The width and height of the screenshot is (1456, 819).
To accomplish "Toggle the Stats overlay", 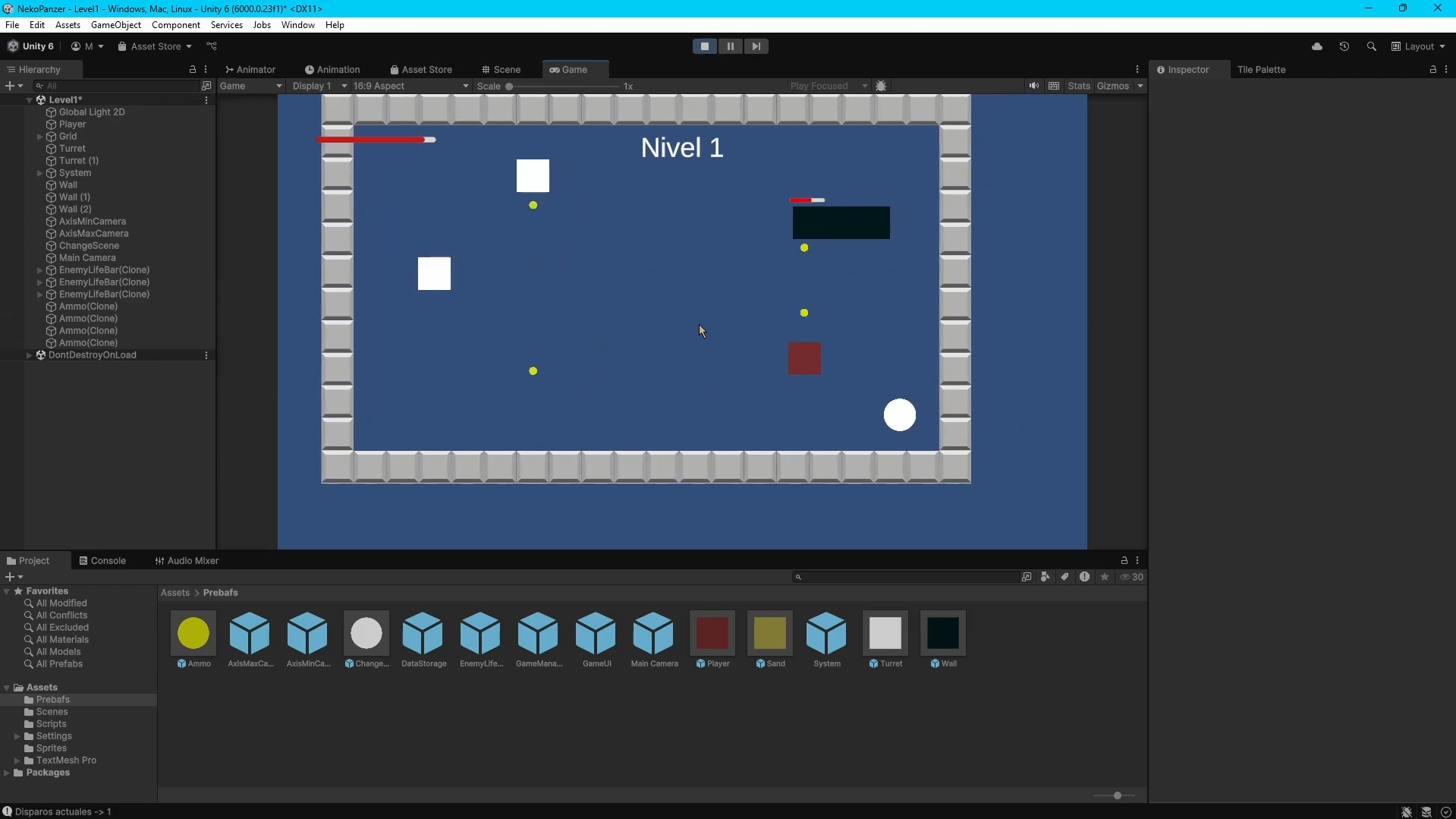I will point(1078,86).
